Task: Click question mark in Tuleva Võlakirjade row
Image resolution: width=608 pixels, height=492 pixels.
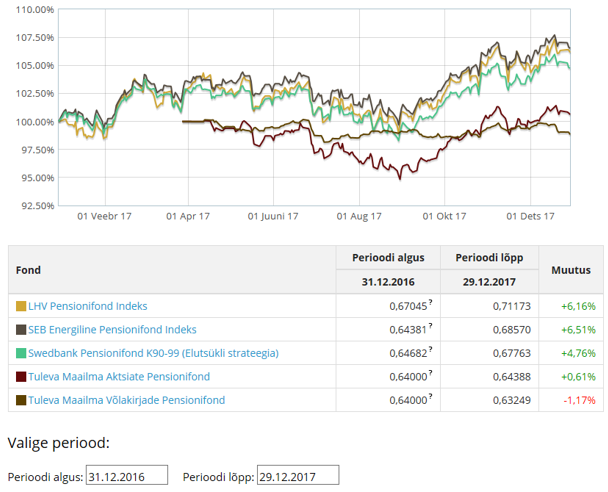Action: (431, 397)
